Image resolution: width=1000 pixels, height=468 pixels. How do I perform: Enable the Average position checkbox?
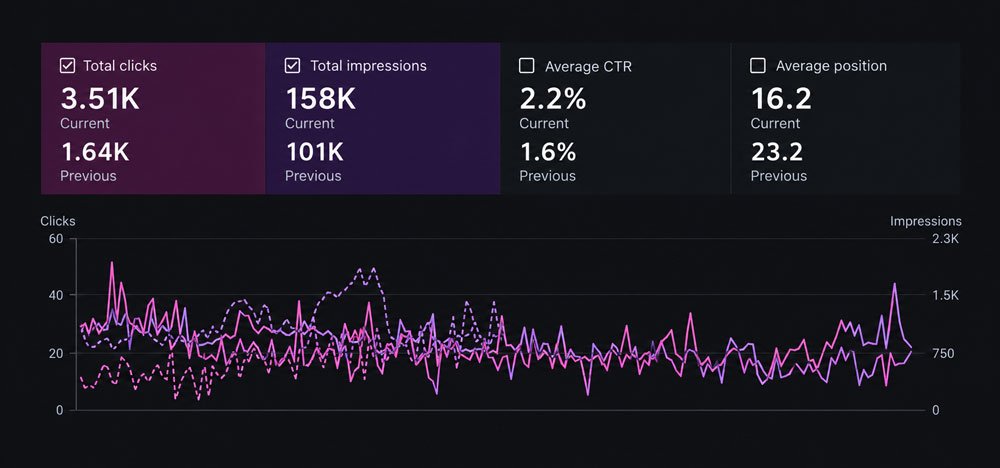coord(758,66)
